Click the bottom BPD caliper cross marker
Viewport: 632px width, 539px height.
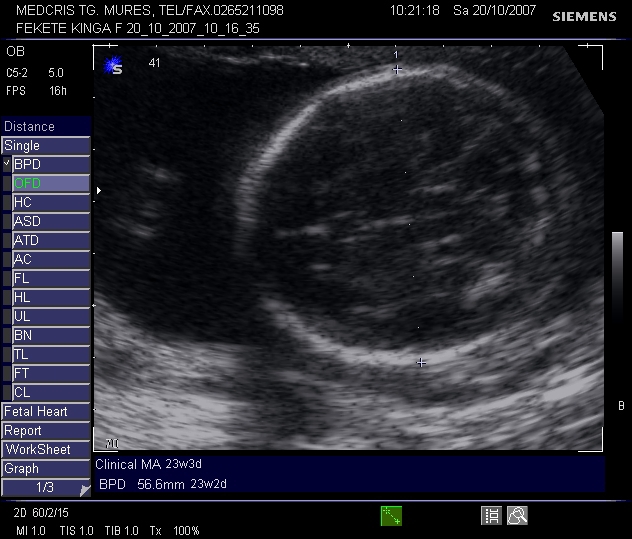[421, 362]
